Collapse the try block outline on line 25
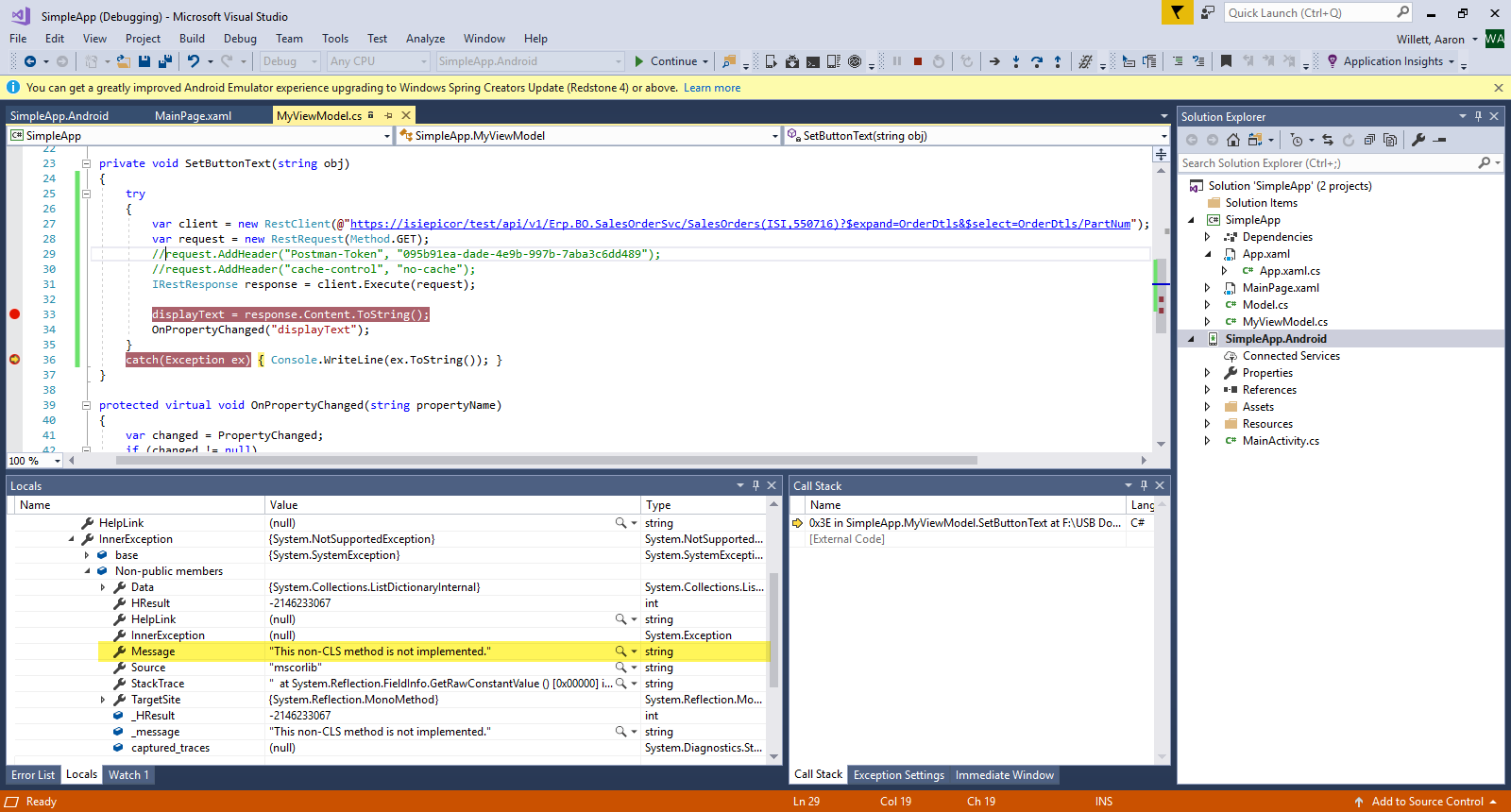Viewport: 1511px width, 812px height. [86, 194]
